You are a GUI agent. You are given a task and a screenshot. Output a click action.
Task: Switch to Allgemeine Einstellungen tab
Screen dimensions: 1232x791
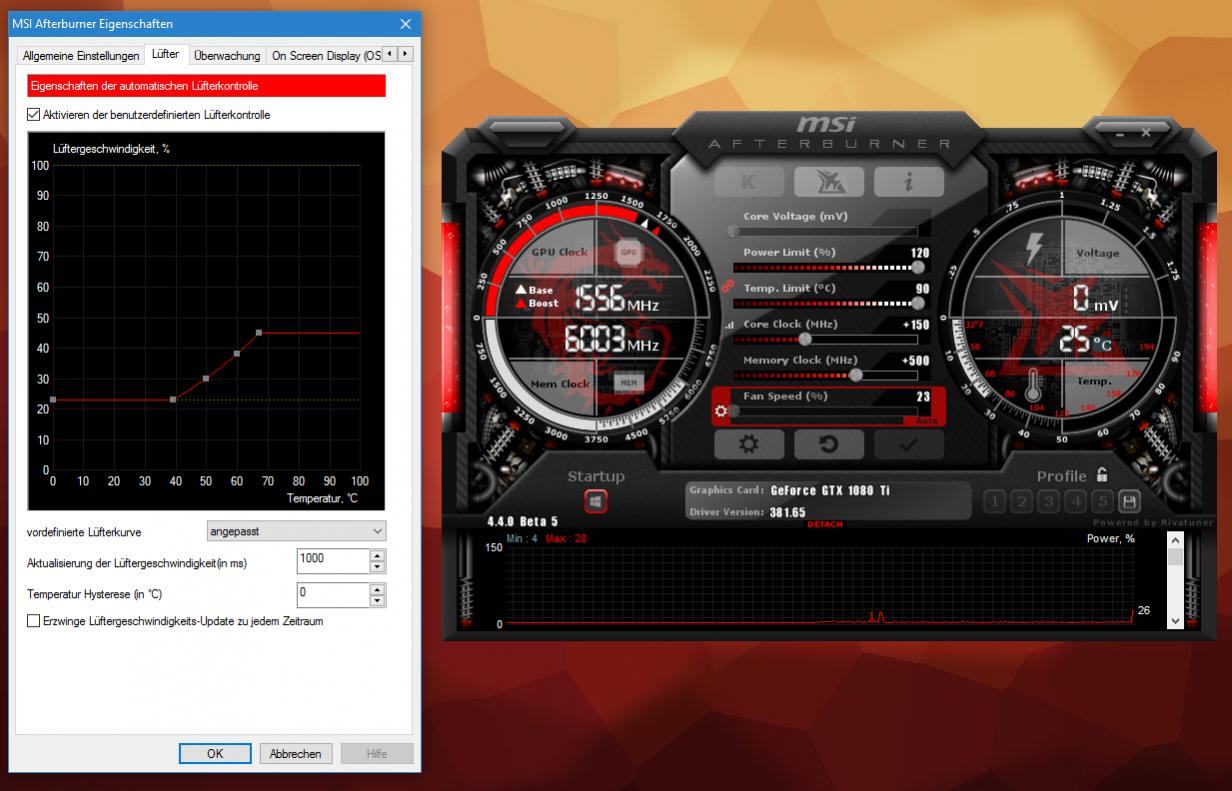point(81,56)
